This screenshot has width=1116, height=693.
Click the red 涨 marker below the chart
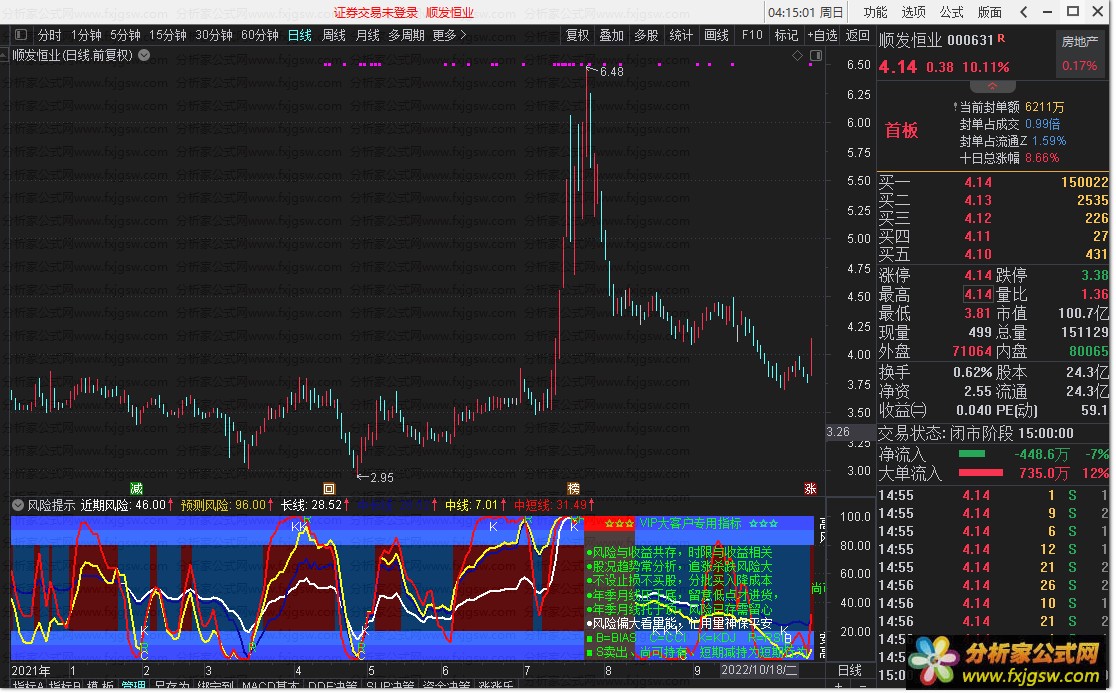coord(810,488)
